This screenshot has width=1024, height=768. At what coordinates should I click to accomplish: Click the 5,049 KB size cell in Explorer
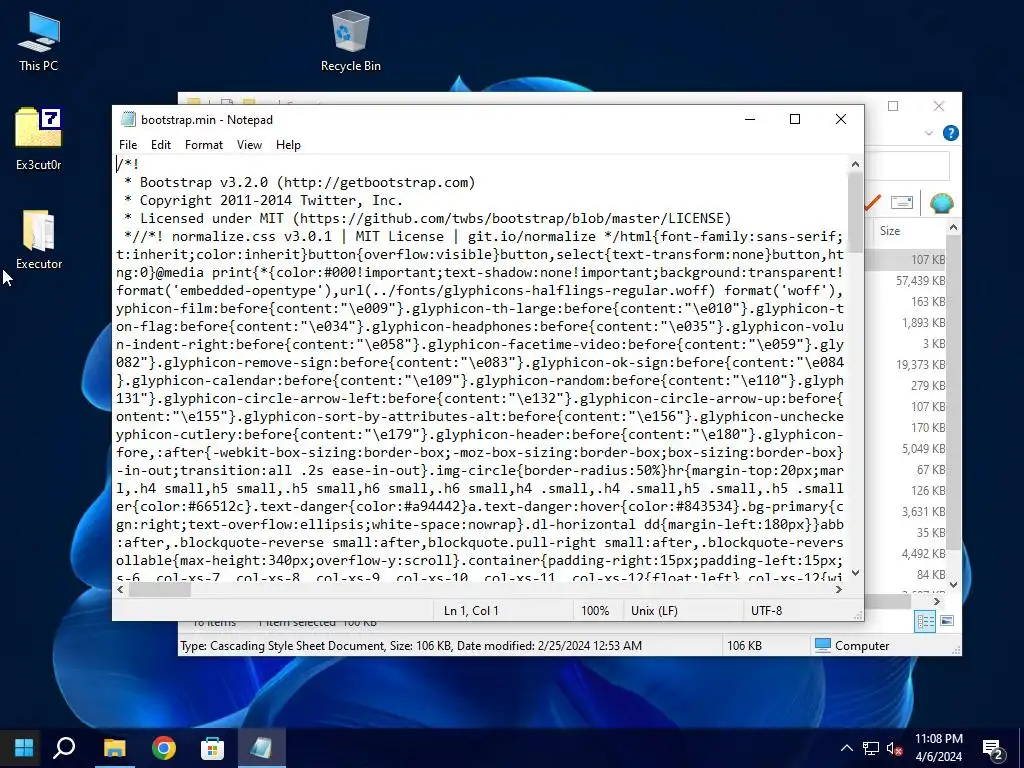(x=923, y=449)
